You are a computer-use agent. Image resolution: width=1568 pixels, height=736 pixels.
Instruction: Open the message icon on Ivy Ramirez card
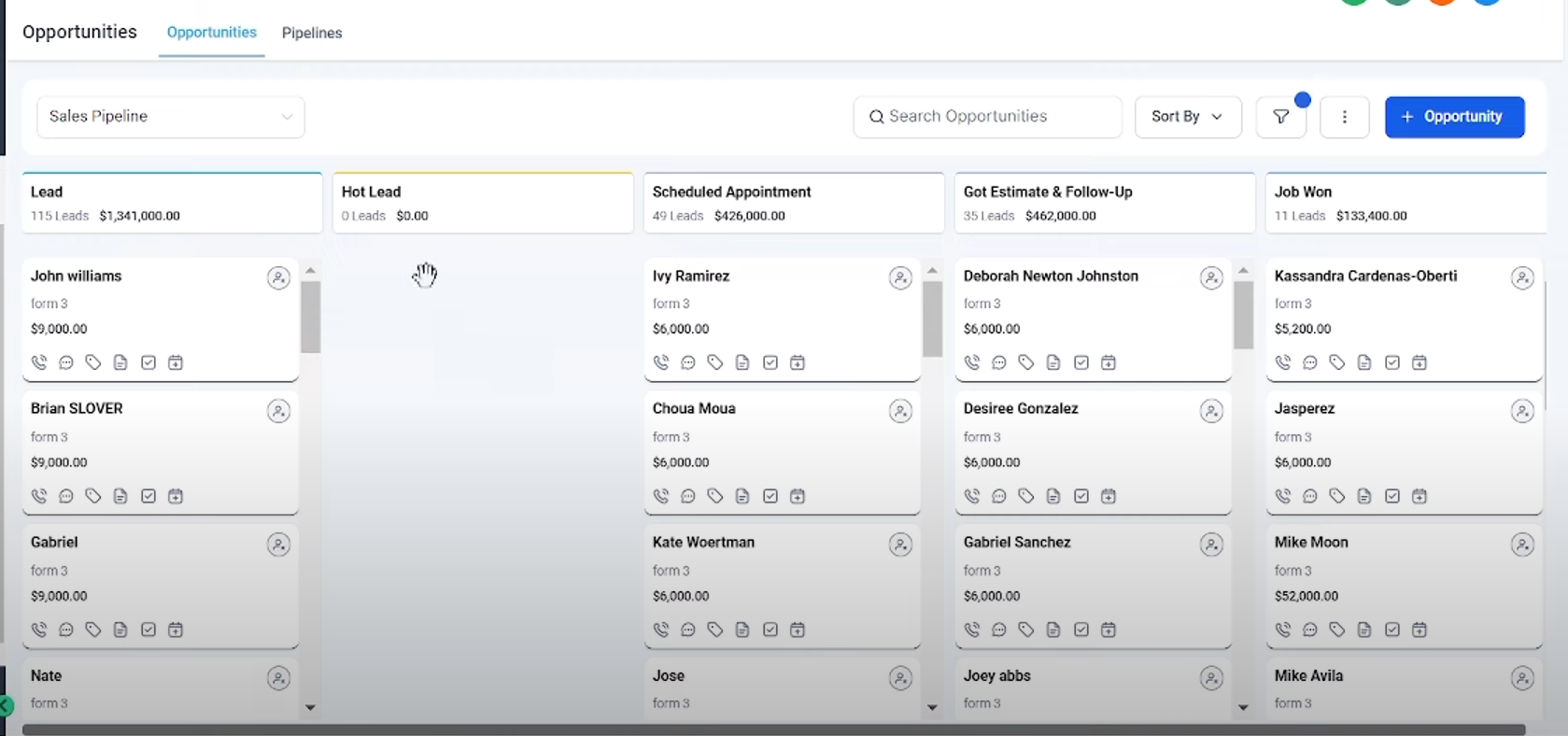688,362
